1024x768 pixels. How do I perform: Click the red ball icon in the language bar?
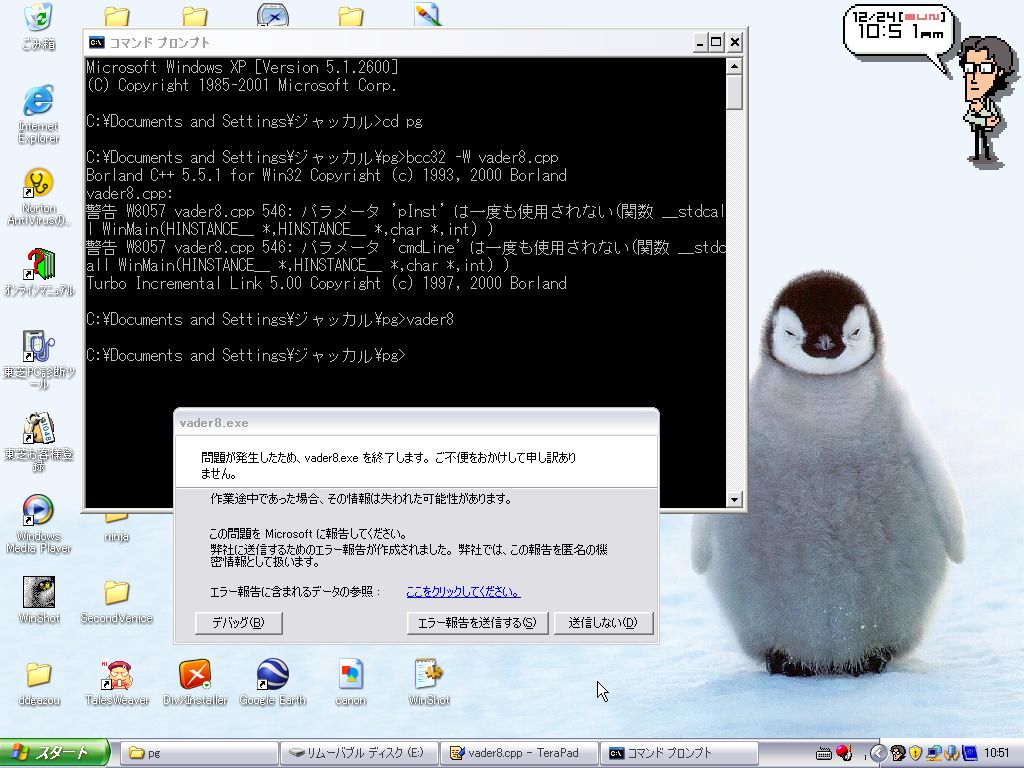tap(844, 753)
